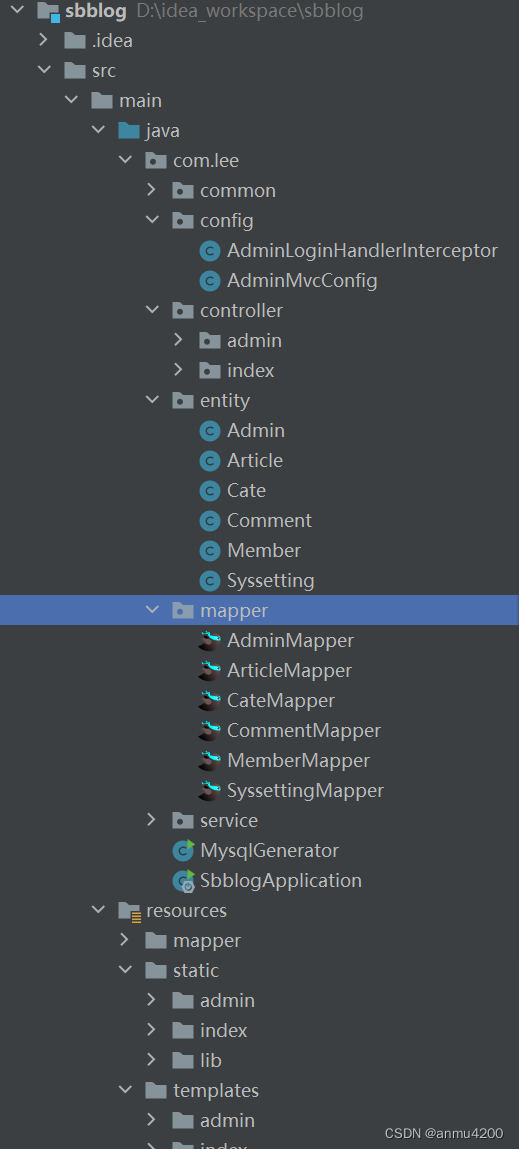Click the config package folder icon
The height and width of the screenshot is (1149, 519).
(183, 221)
